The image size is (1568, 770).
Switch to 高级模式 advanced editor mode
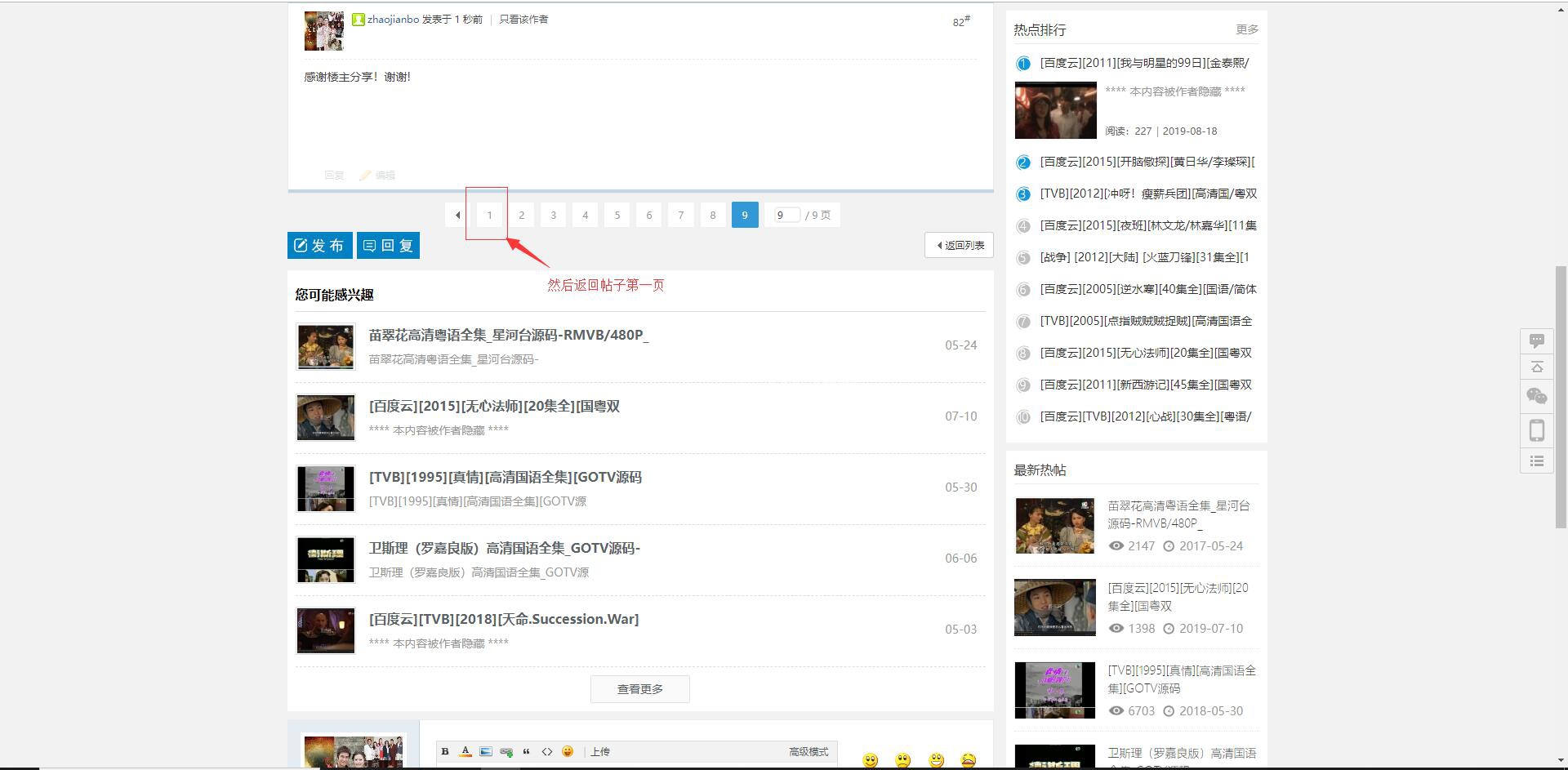[808, 751]
